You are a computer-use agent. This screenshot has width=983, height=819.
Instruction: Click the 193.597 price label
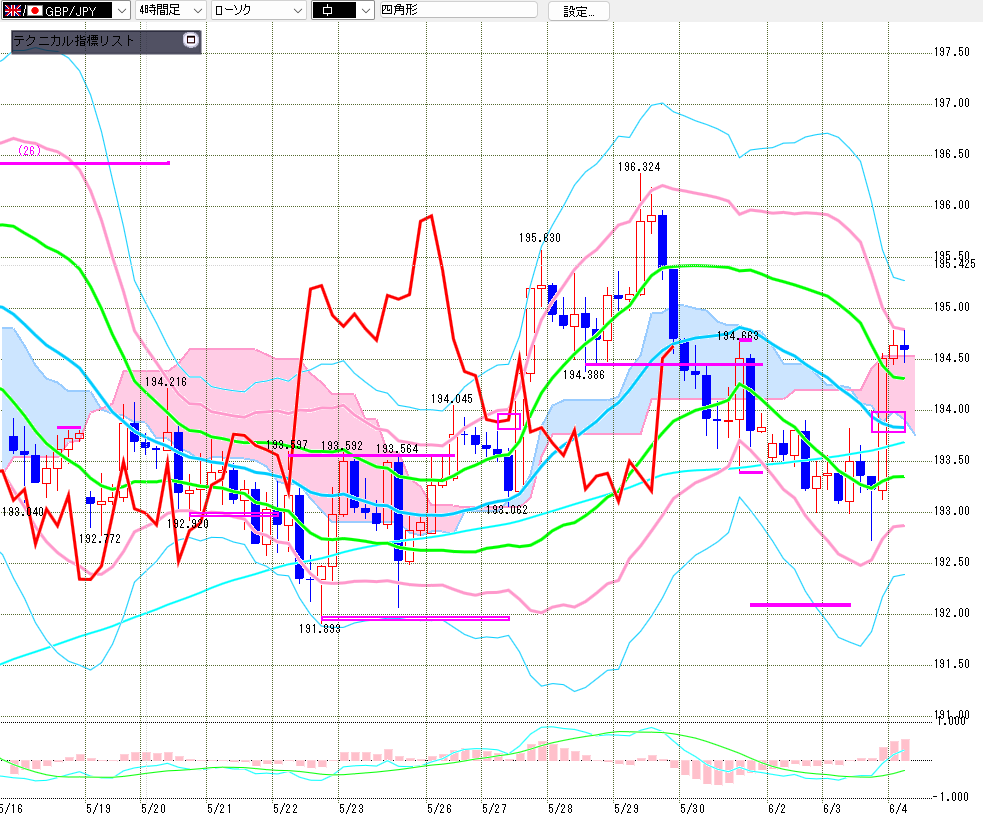pyautogui.click(x=286, y=445)
